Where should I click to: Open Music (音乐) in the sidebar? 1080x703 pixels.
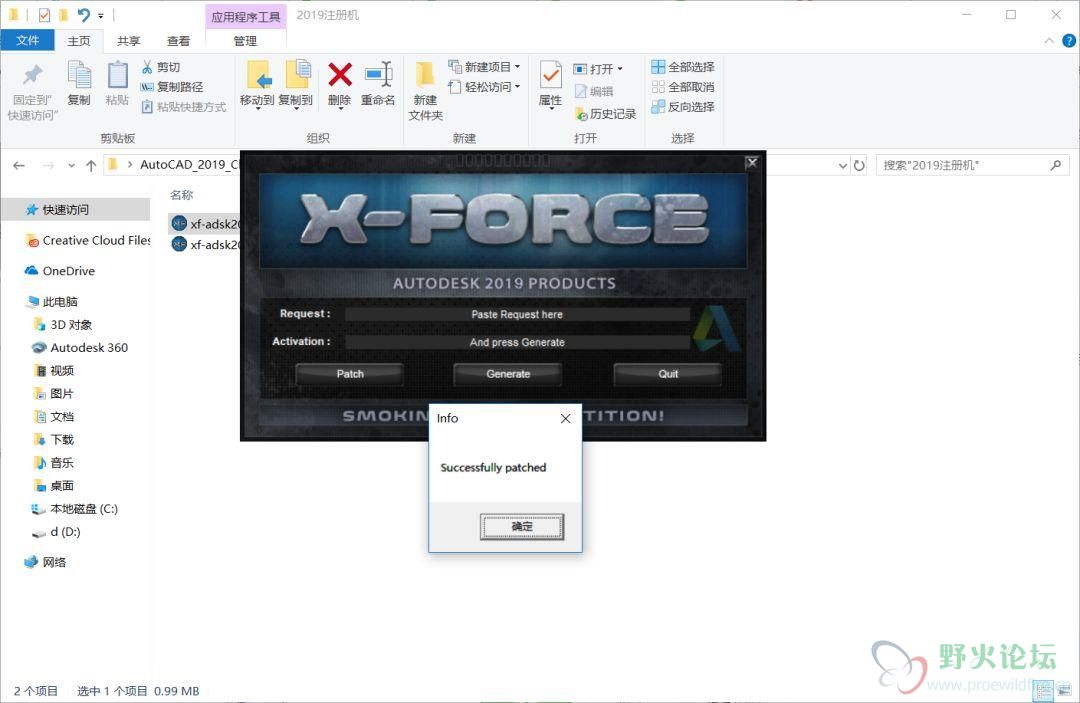tap(54, 463)
